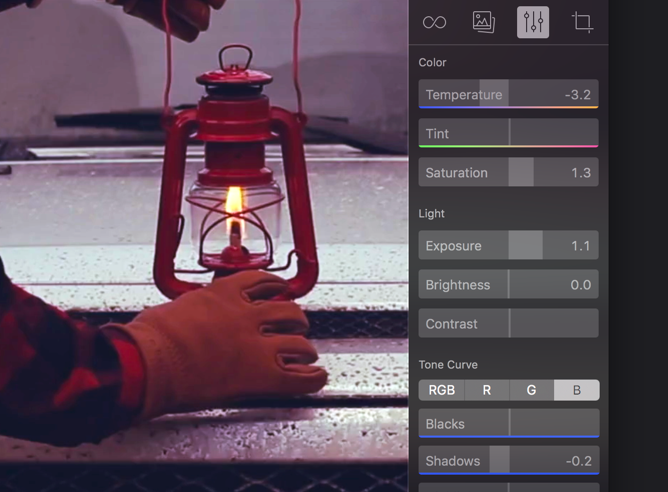This screenshot has height=492, width=668.
Task: Adjust the Tint slider
Action: coord(508,134)
